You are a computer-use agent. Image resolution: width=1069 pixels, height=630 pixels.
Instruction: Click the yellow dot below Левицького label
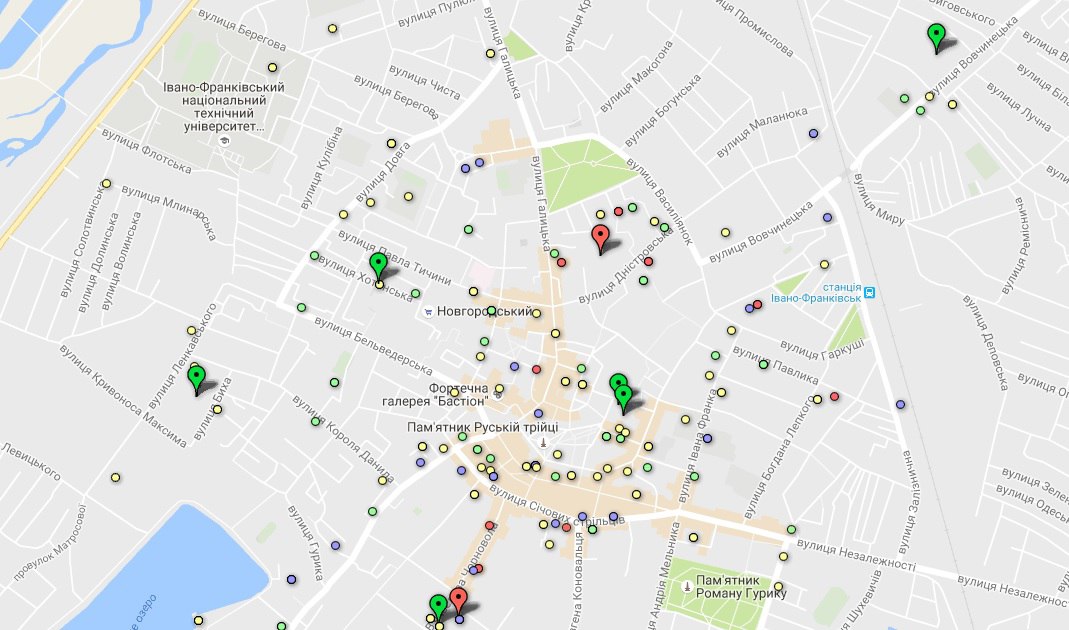pyautogui.click(x=116, y=477)
